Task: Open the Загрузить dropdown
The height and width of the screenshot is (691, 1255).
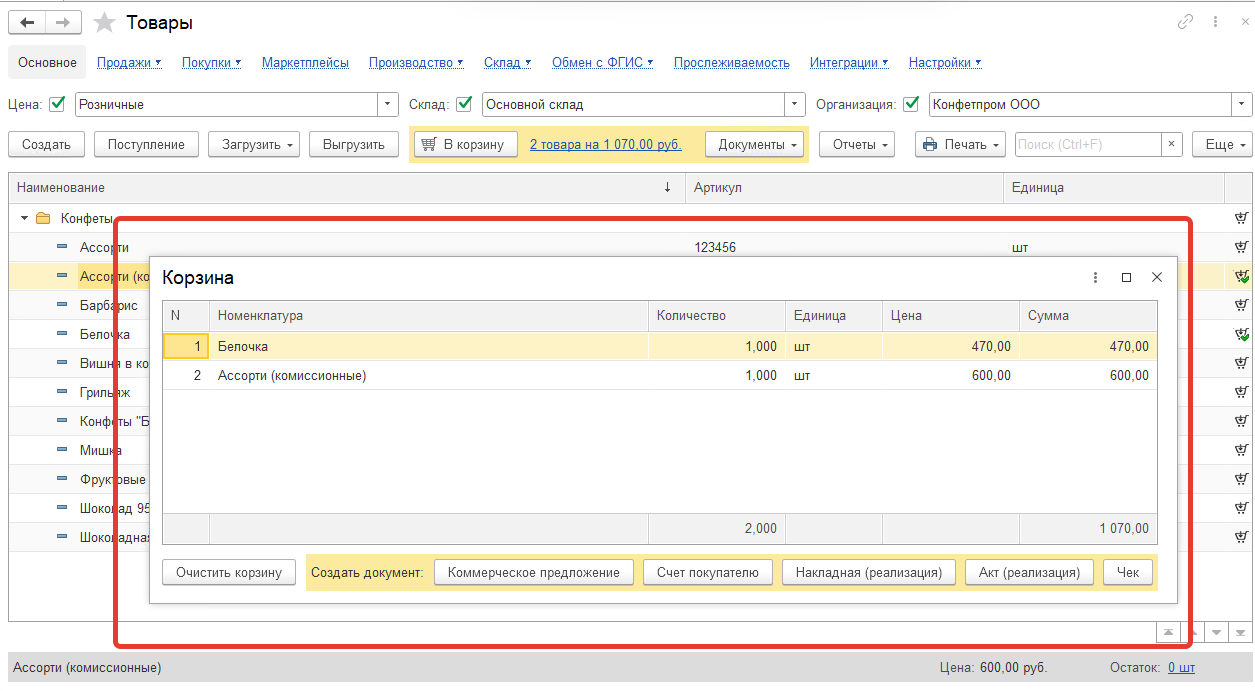Action: [x=254, y=145]
